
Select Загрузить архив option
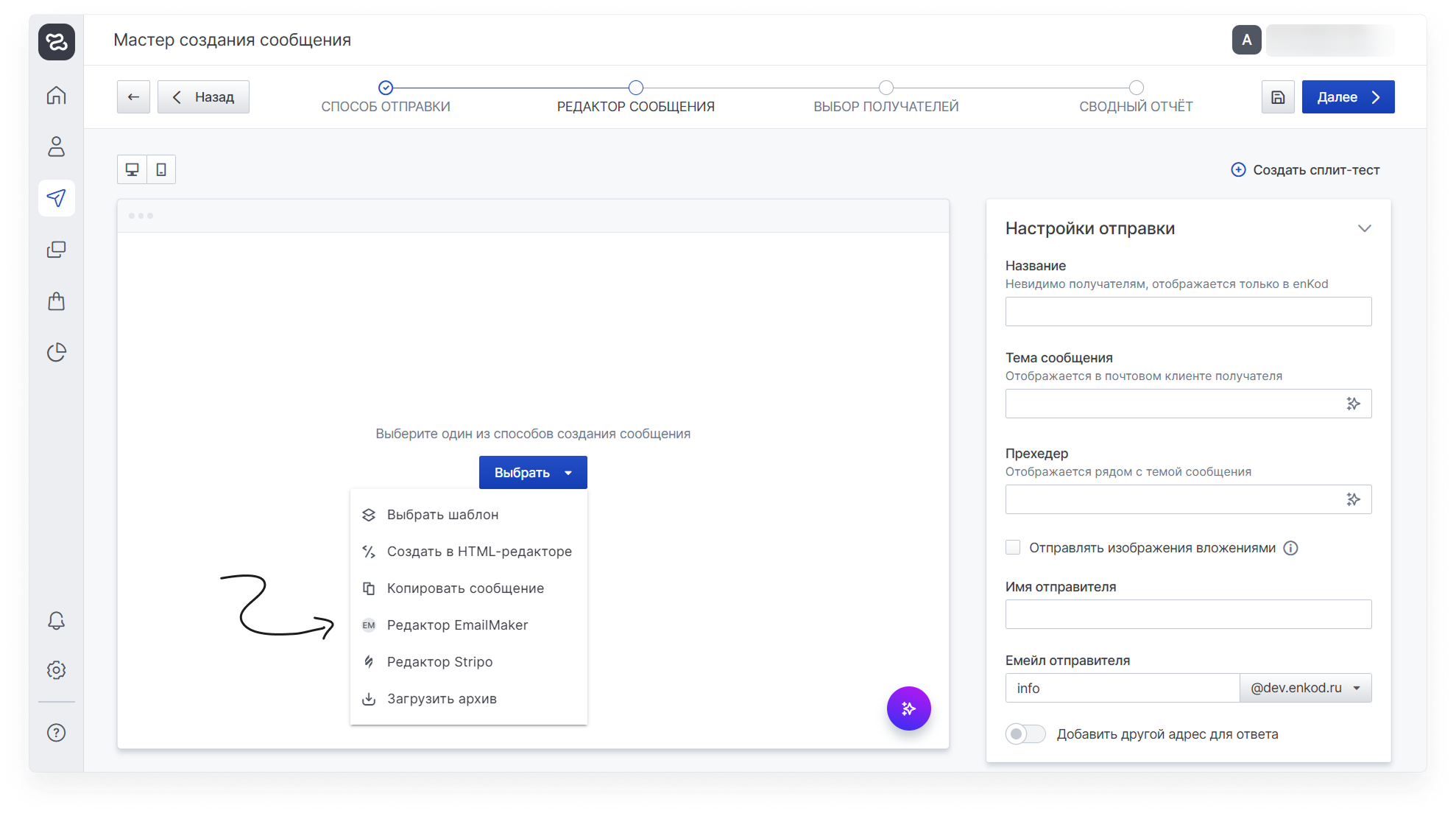[469, 699]
